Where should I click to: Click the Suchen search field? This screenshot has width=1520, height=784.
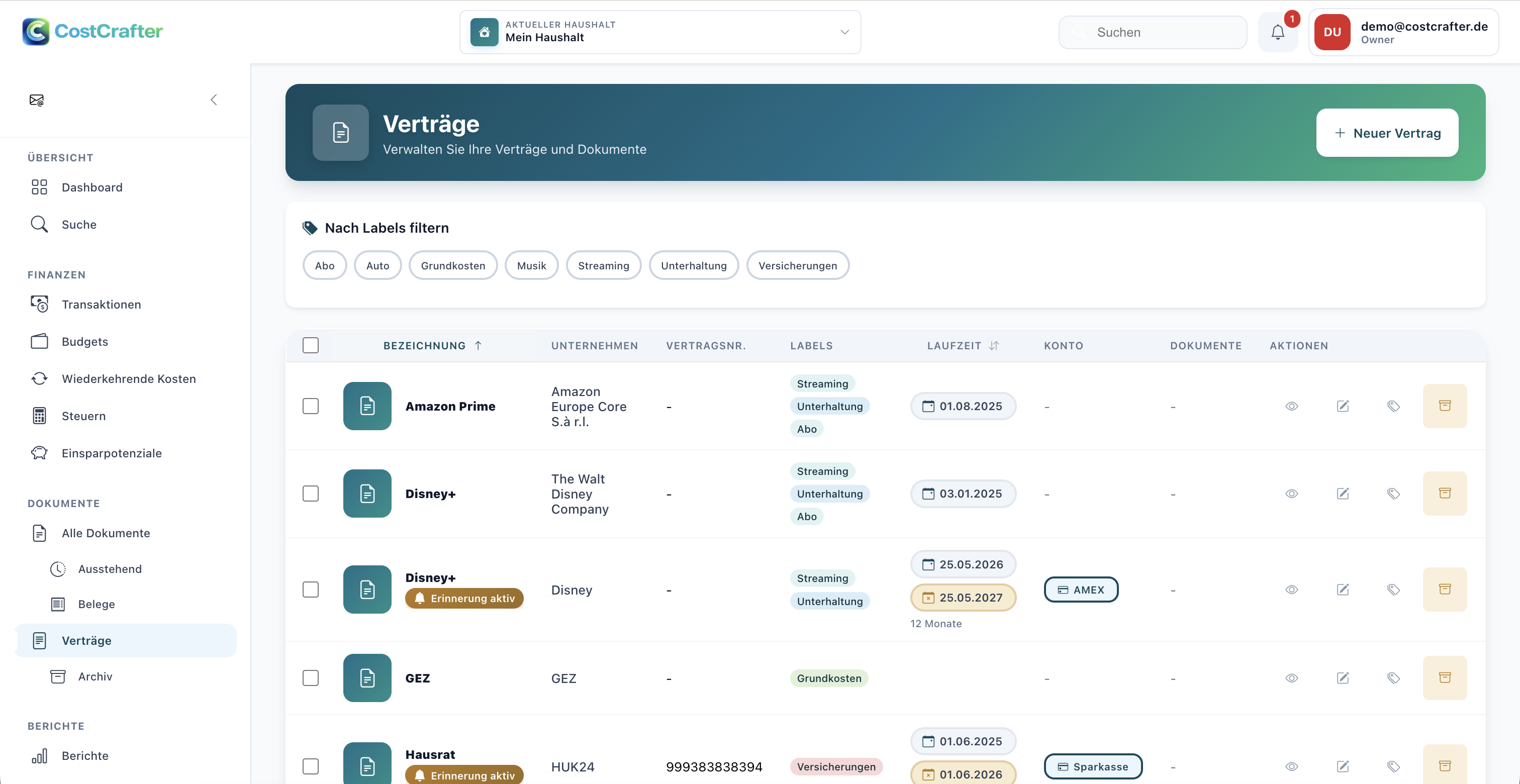(x=1153, y=33)
